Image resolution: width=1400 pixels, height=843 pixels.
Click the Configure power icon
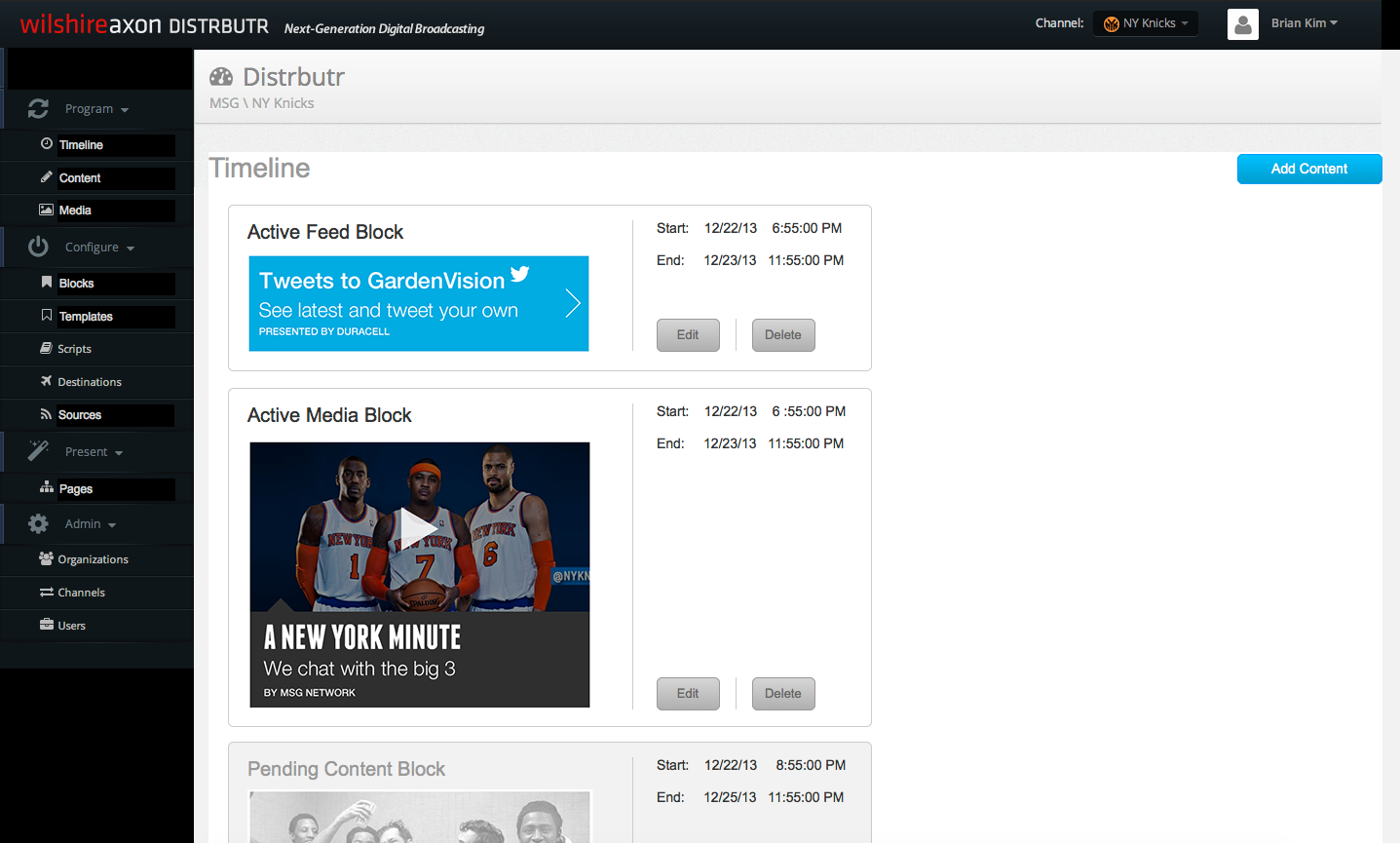point(38,247)
